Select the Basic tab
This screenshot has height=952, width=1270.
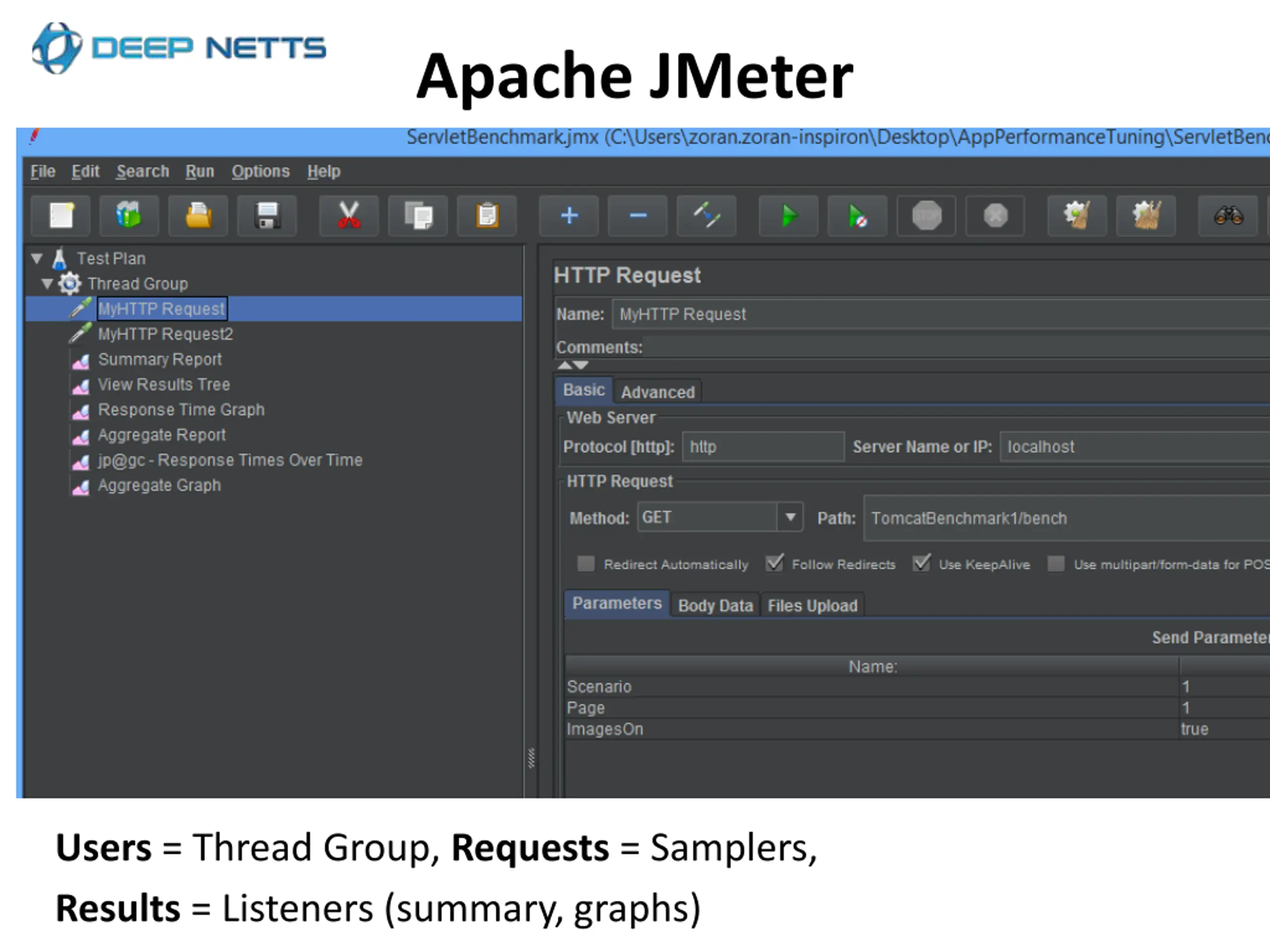coord(584,390)
